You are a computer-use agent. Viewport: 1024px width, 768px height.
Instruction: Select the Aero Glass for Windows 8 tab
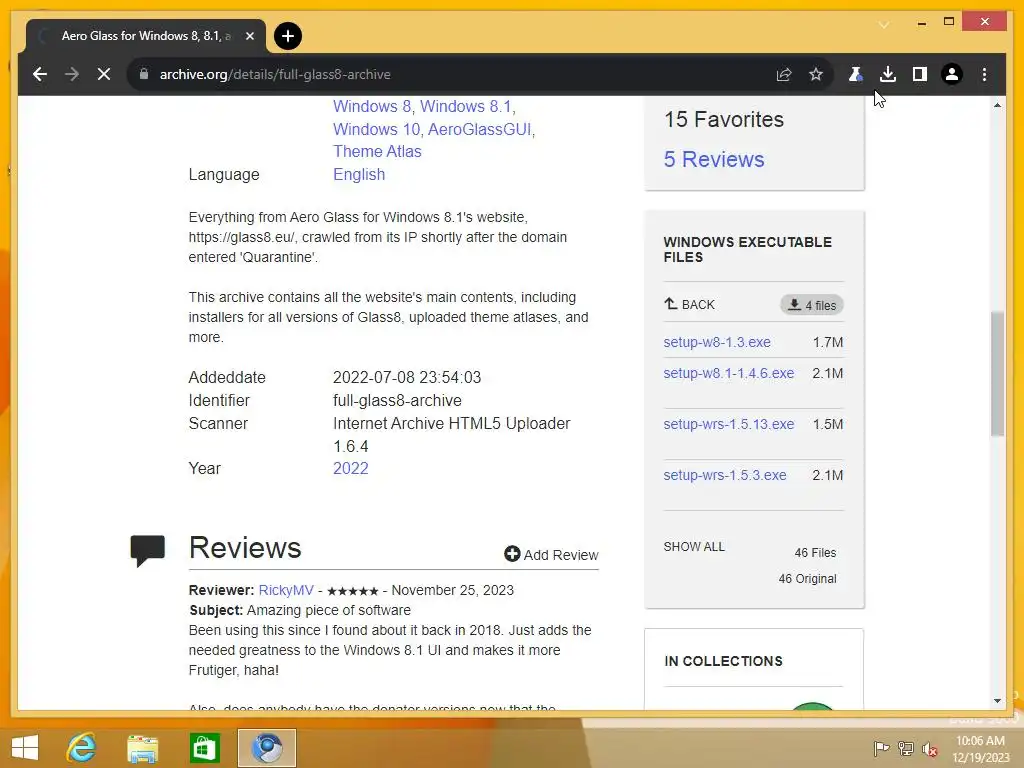146,36
